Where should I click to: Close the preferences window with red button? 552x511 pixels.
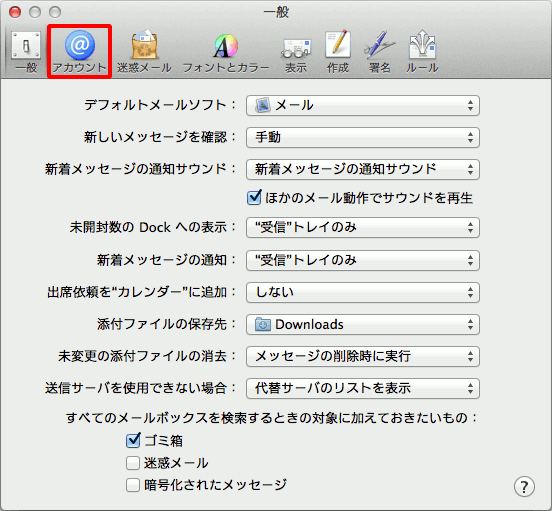[x=15, y=12]
